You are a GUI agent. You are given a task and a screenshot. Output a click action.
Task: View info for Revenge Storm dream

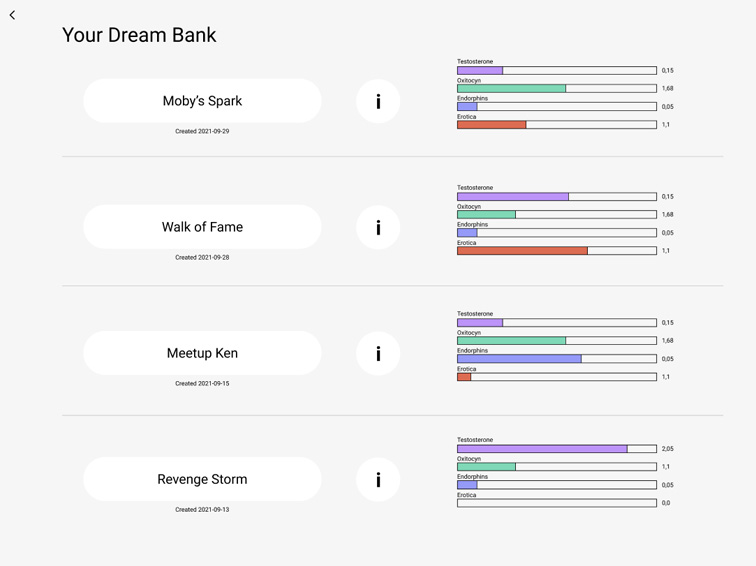coord(378,479)
